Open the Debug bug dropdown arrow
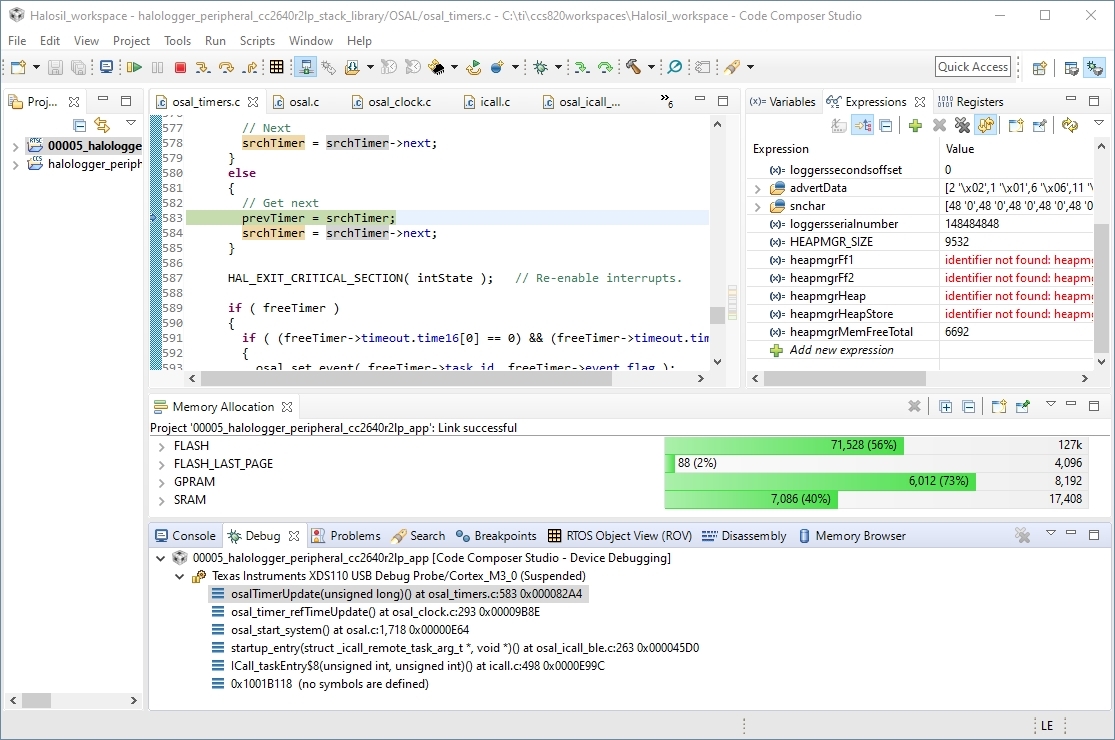1115x740 pixels. [x=558, y=68]
